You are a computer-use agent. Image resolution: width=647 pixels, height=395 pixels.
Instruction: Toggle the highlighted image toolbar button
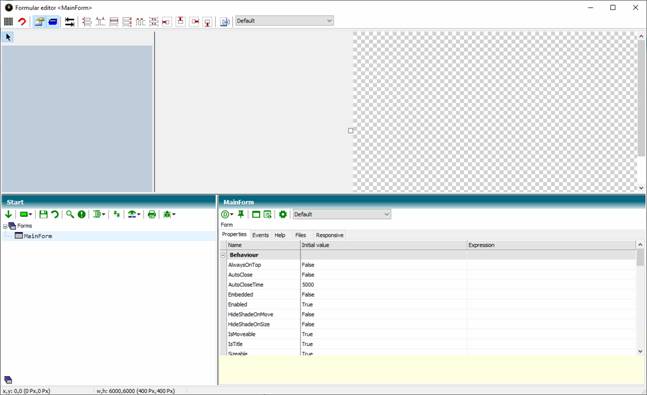click(x=40, y=21)
